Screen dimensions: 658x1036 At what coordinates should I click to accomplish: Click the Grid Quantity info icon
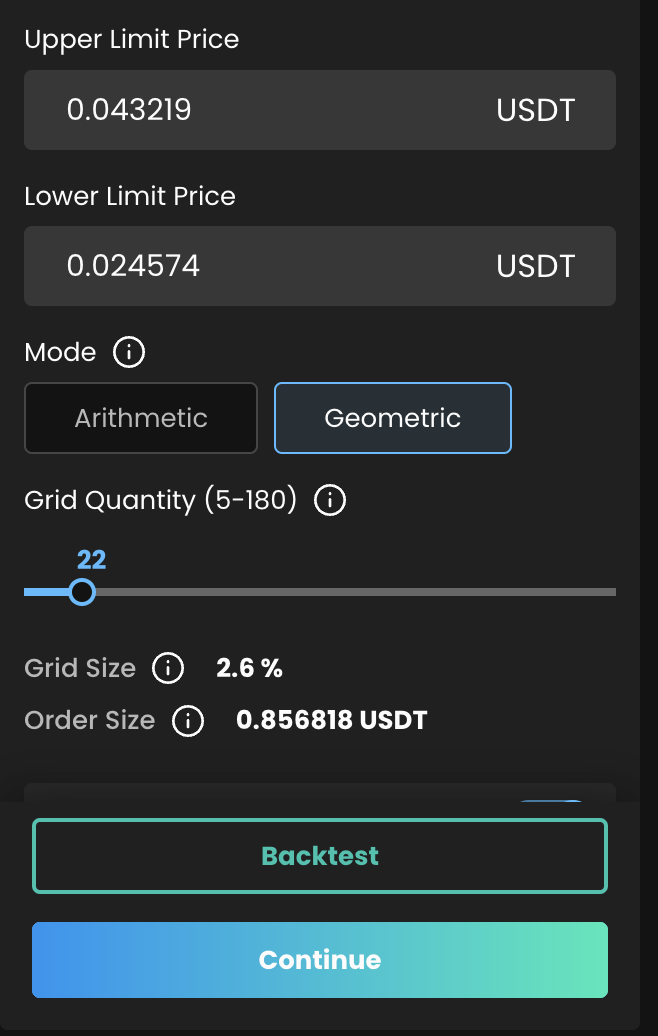(x=330, y=499)
